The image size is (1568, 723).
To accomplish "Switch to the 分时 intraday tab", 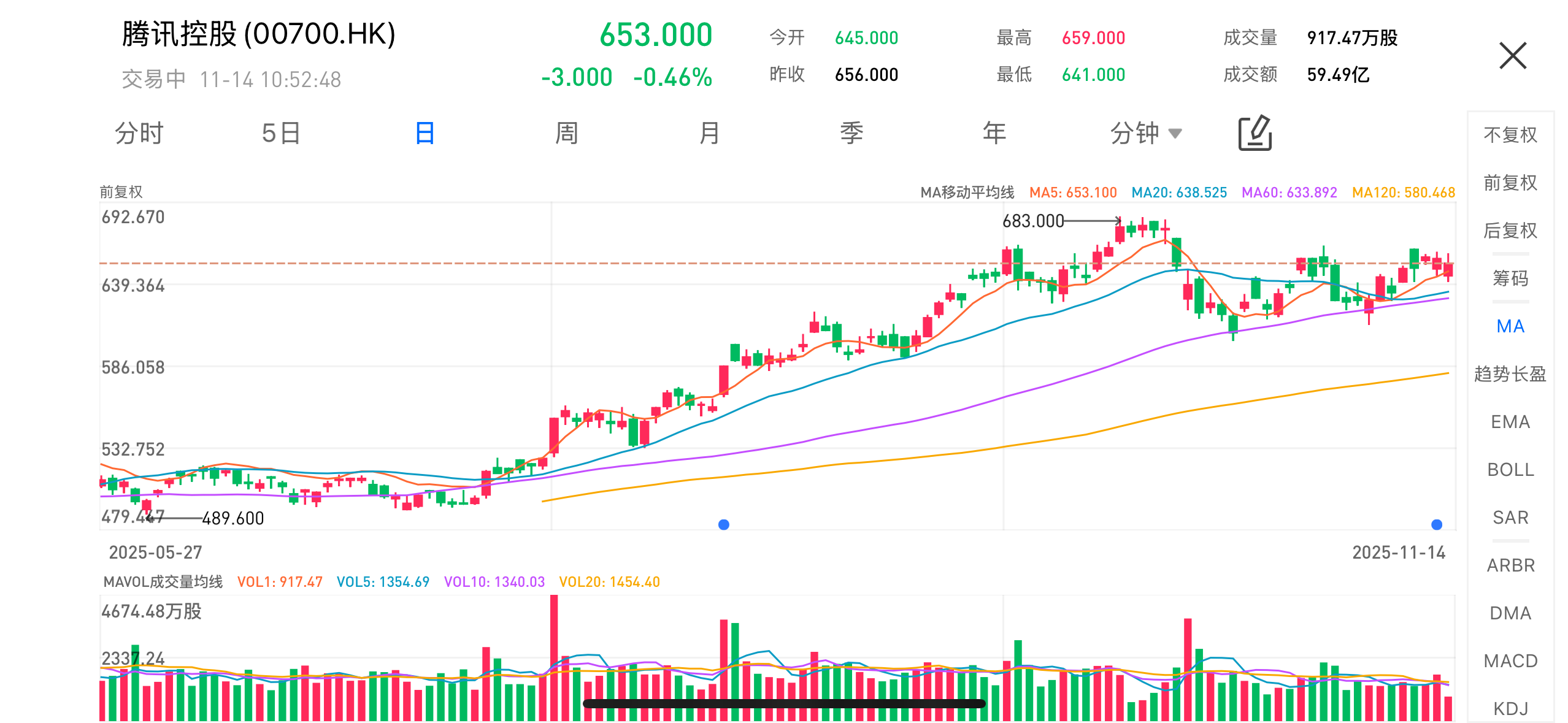I will [139, 133].
